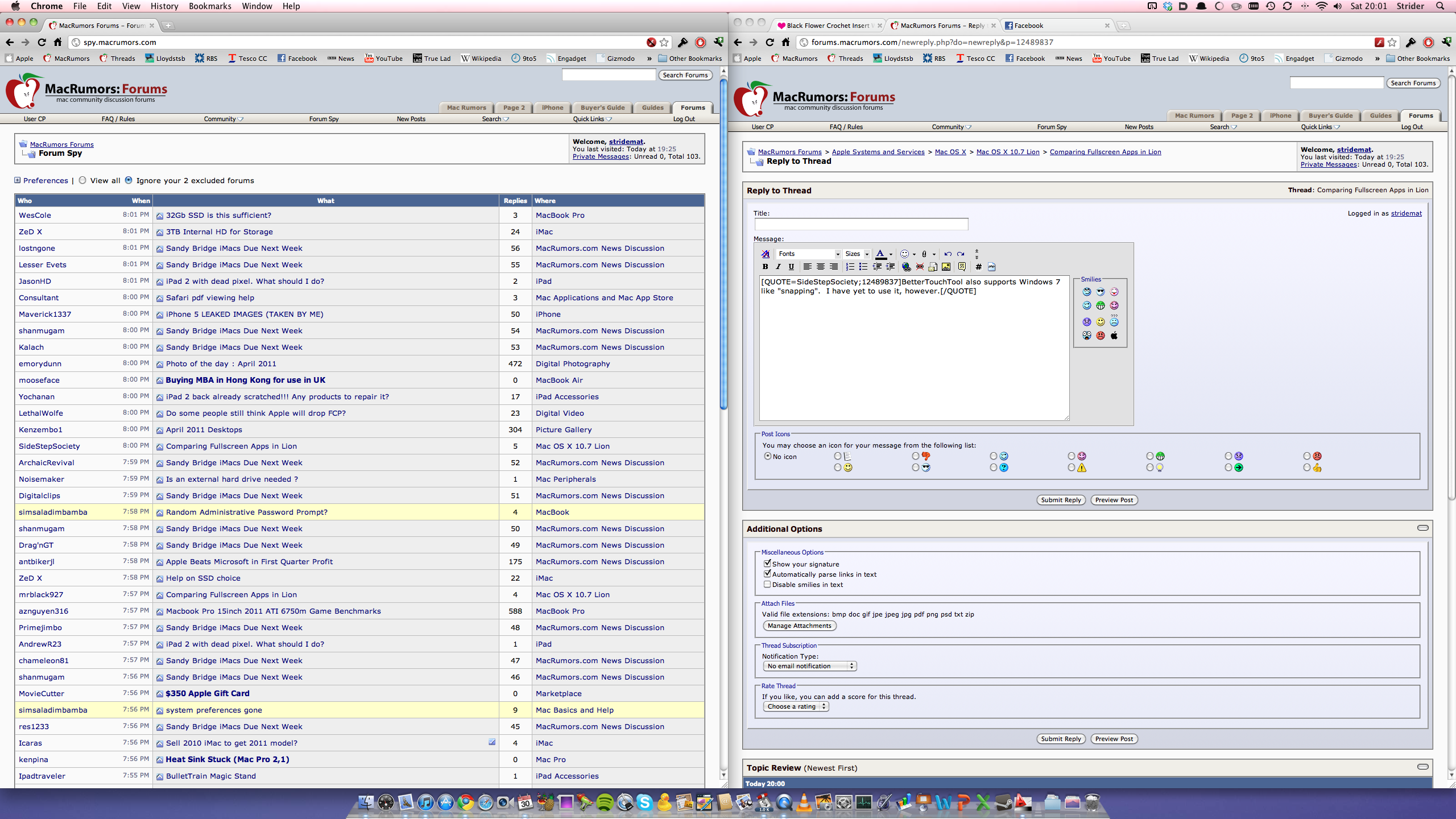This screenshot has height=819, width=1456.
Task: Select the View all radio button
Action: [x=83, y=180]
